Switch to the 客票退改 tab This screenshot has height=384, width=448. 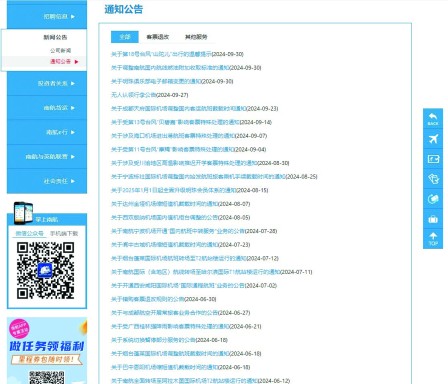tap(158, 37)
